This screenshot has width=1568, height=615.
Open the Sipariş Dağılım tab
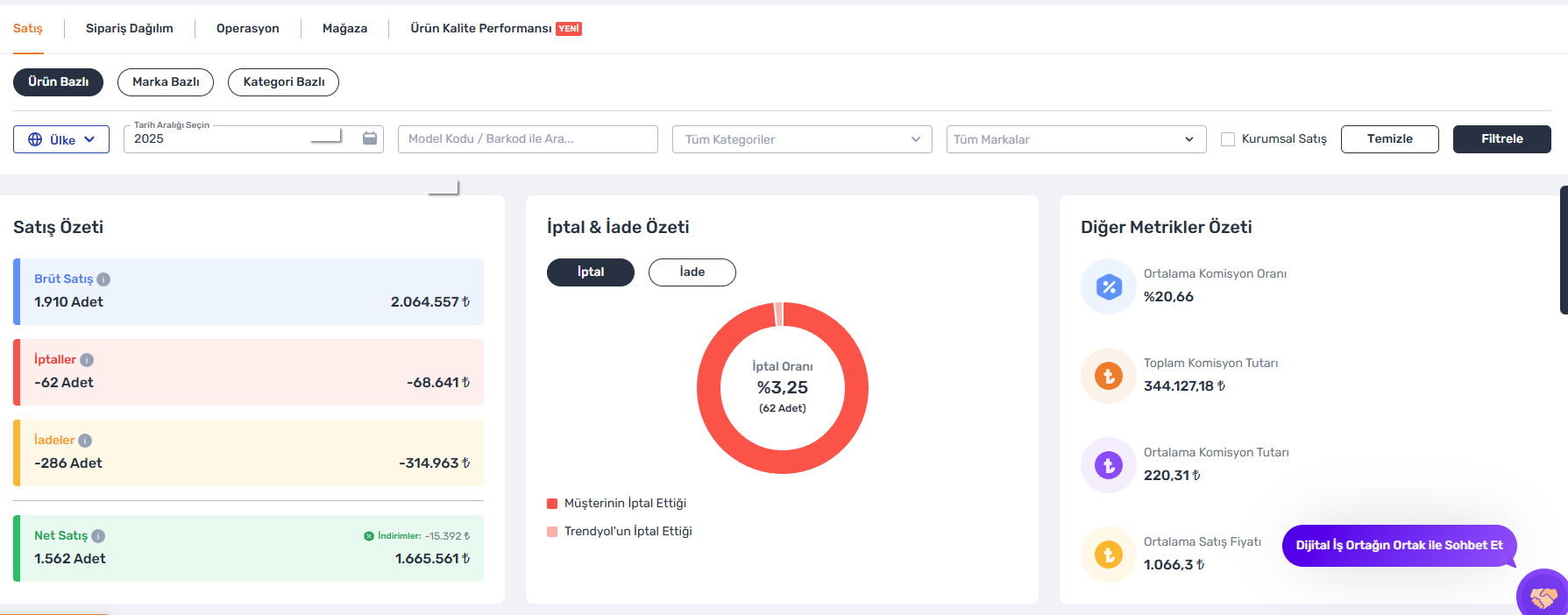pos(130,29)
